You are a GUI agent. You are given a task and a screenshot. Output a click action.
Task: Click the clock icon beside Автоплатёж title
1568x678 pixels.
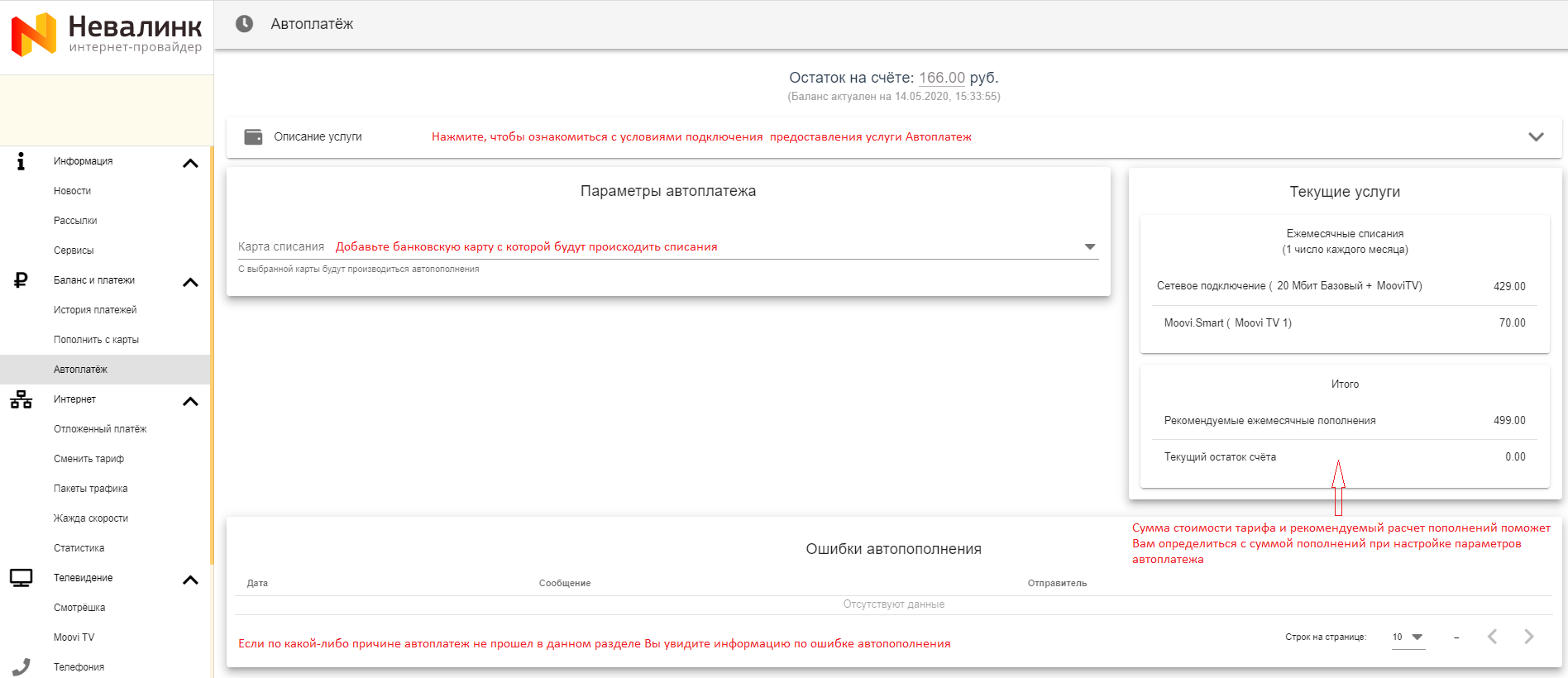(244, 24)
